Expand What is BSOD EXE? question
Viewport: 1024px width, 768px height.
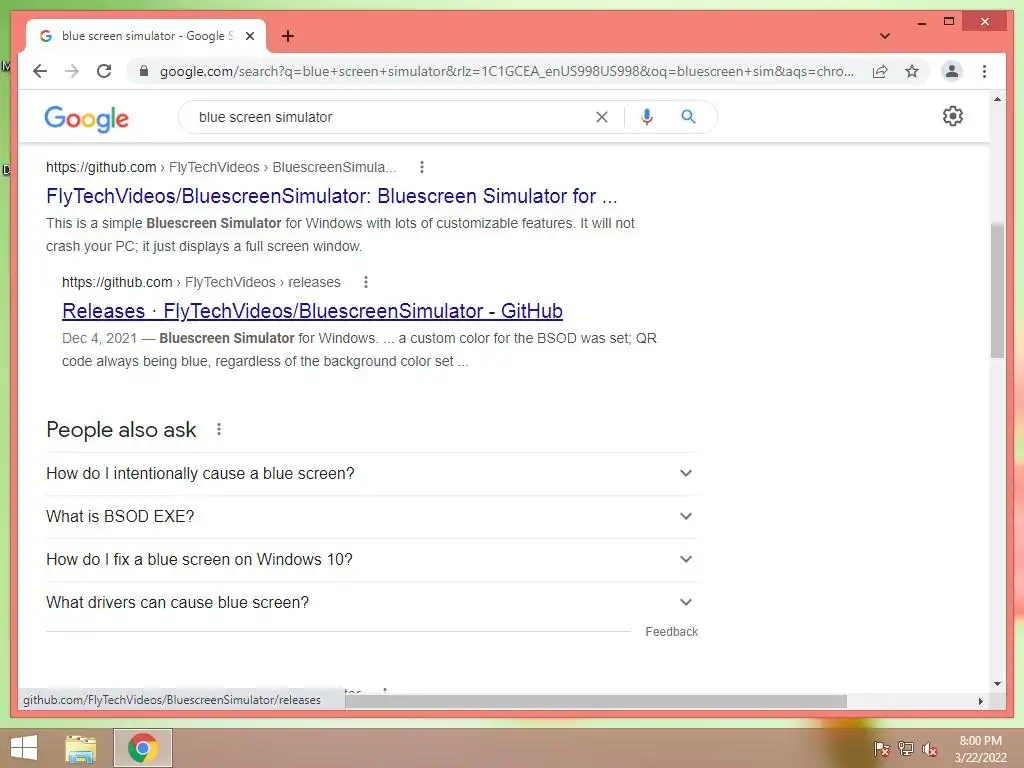point(371,517)
